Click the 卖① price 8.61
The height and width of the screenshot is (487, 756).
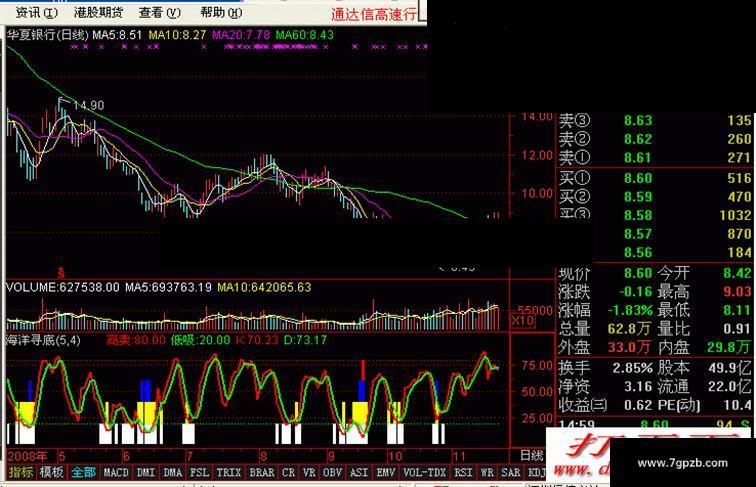click(638, 158)
